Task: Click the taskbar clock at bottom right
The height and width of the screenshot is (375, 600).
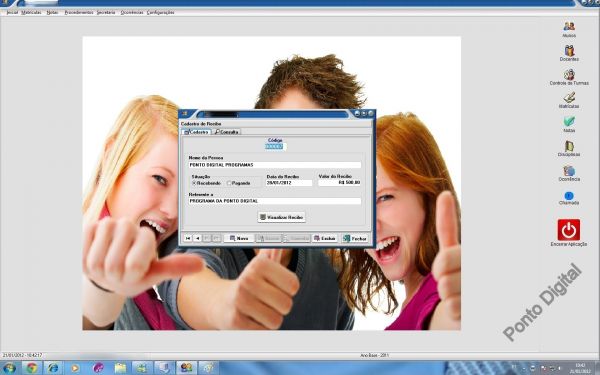Action: pyautogui.click(x=580, y=368)
